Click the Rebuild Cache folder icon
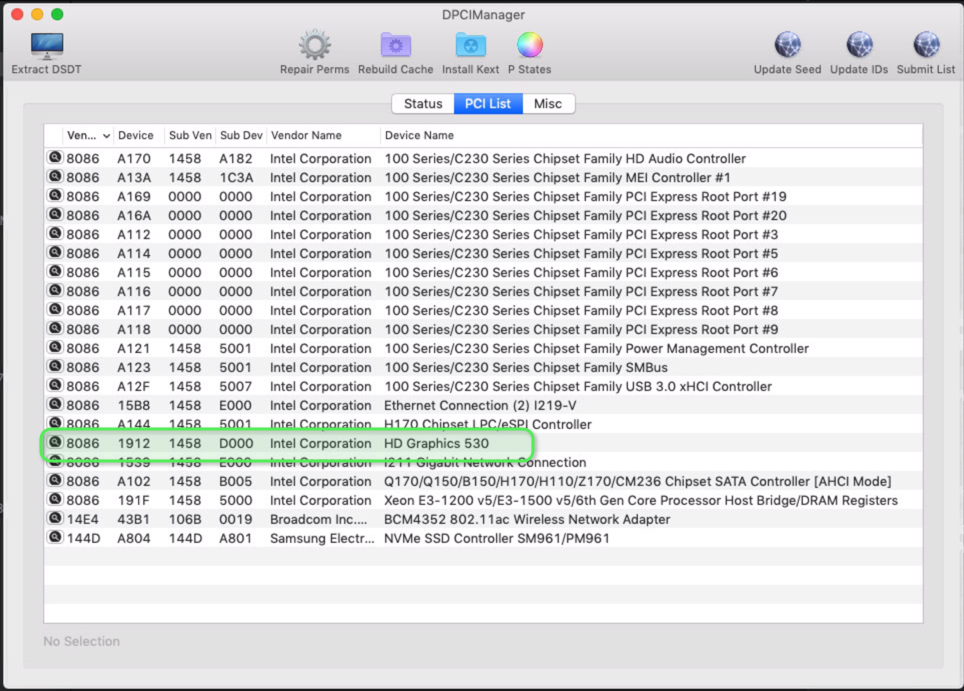The image size is (964, 691). point(396,46)
